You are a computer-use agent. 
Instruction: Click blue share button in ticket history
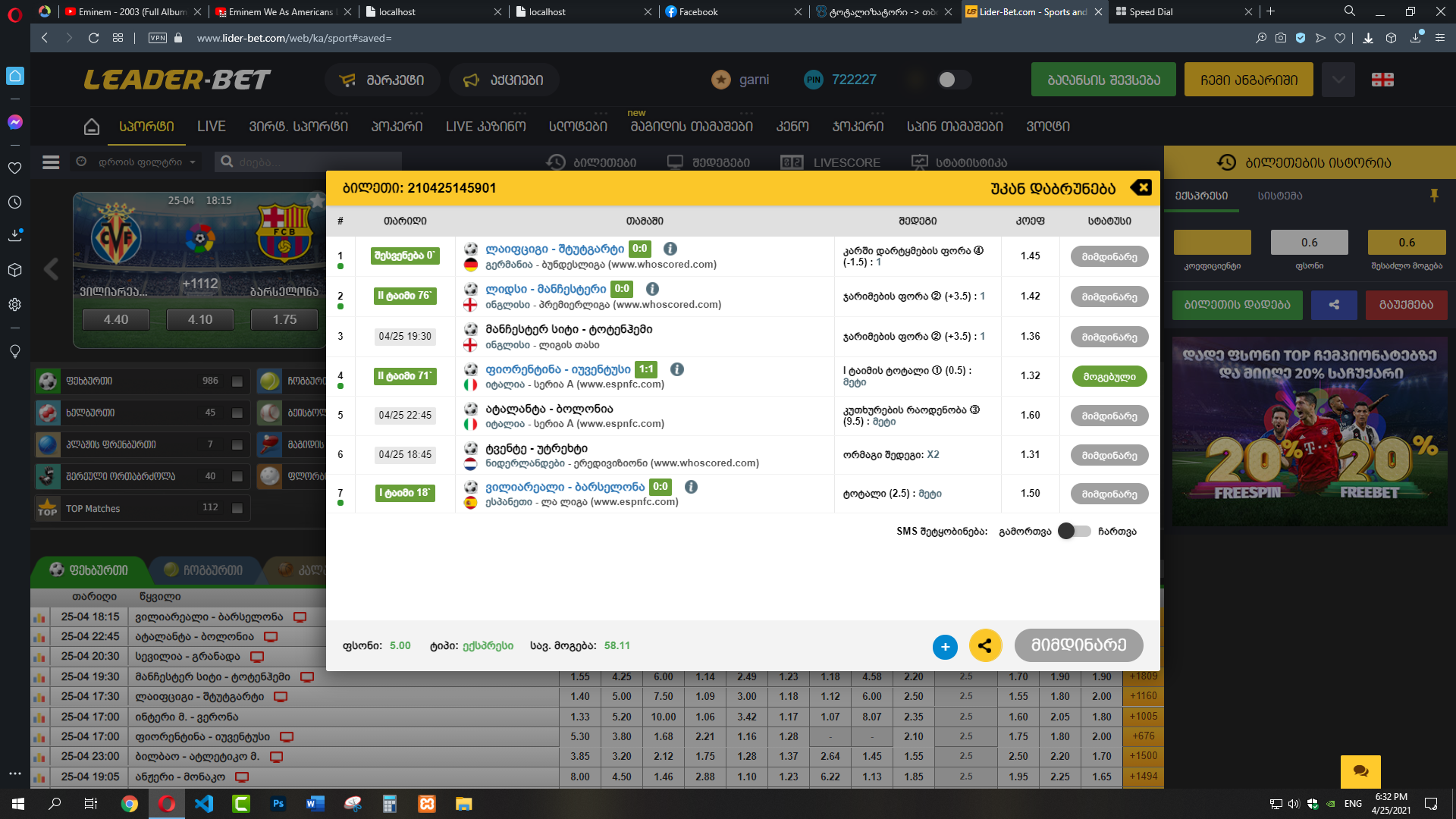1334,305
